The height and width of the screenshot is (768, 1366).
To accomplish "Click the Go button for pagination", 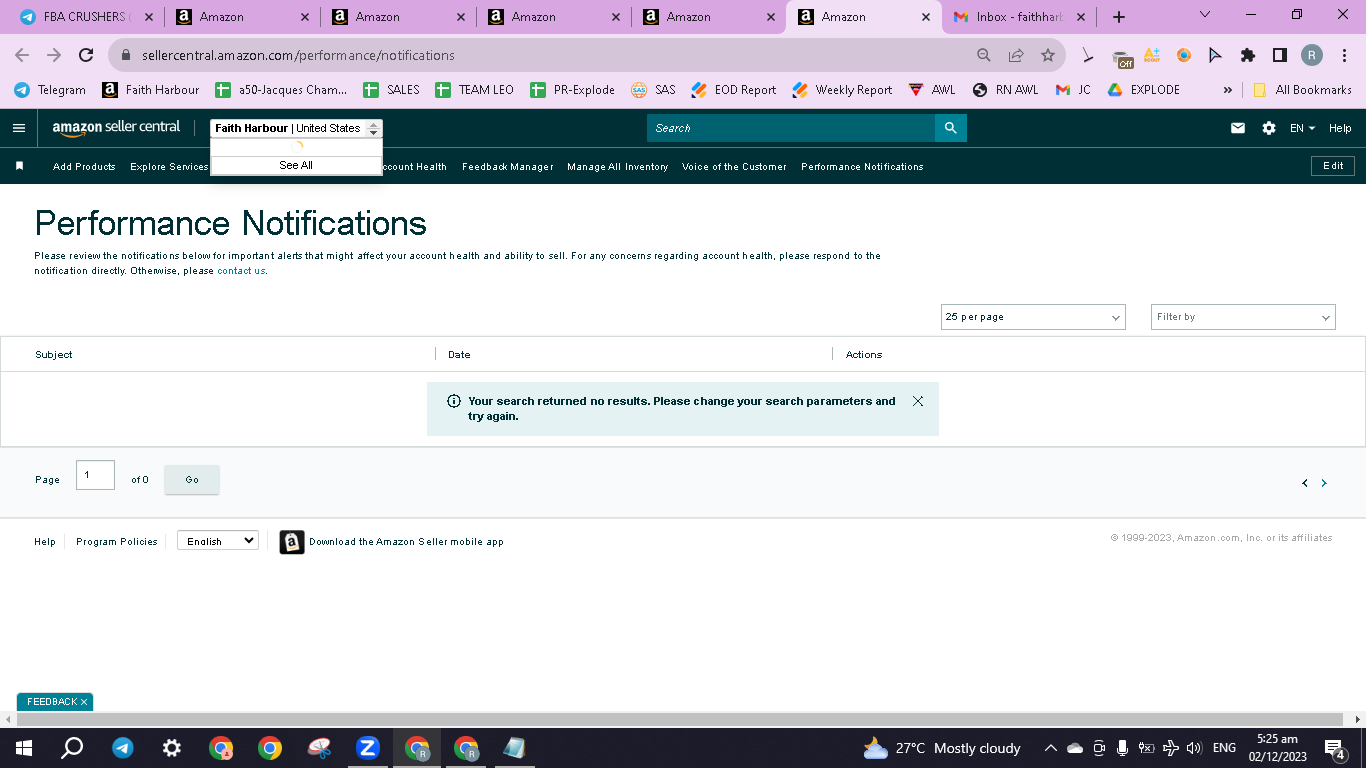I will [192, 480].
